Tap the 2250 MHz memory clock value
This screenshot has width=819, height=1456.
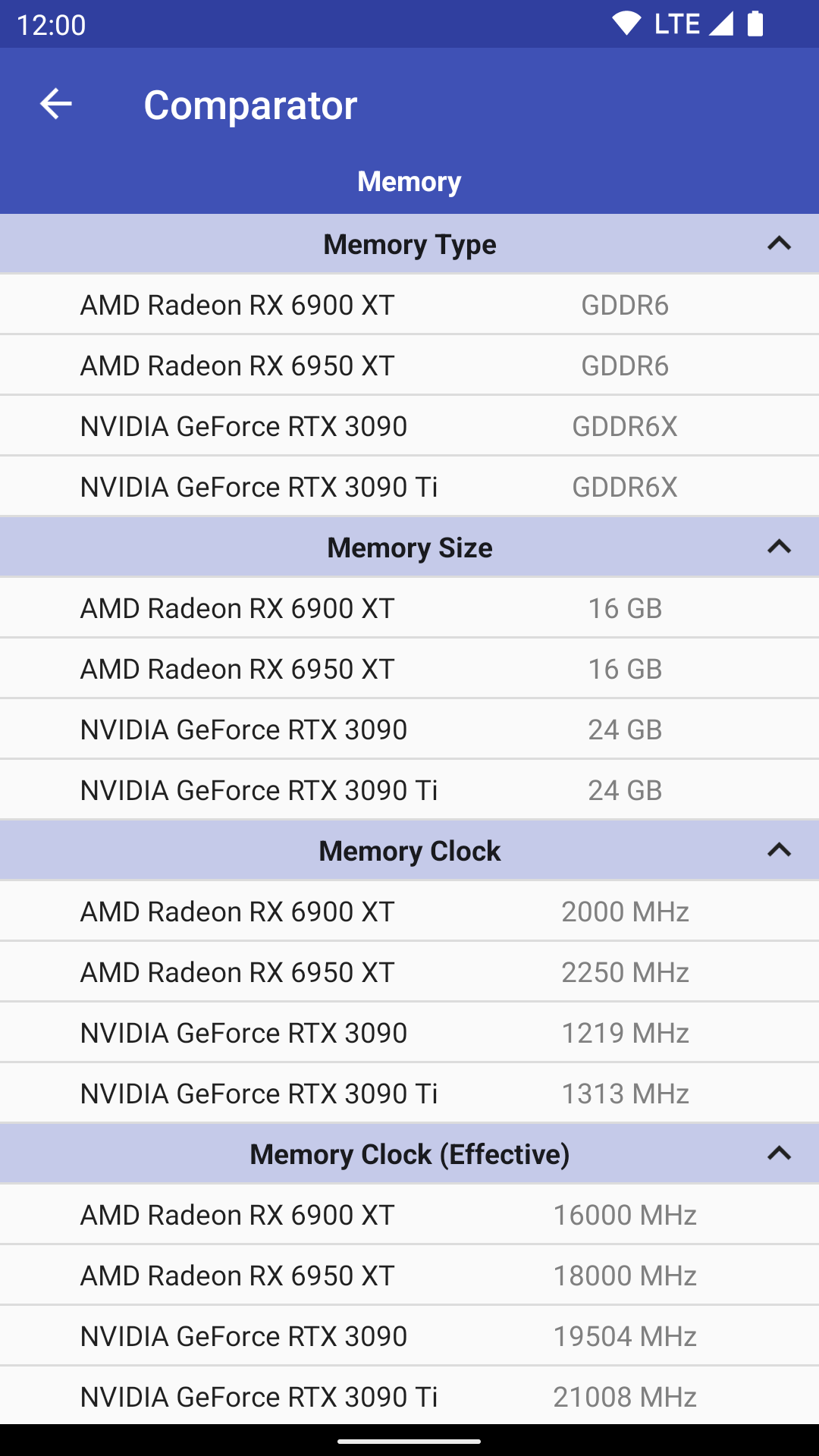(x=625, y=972)
